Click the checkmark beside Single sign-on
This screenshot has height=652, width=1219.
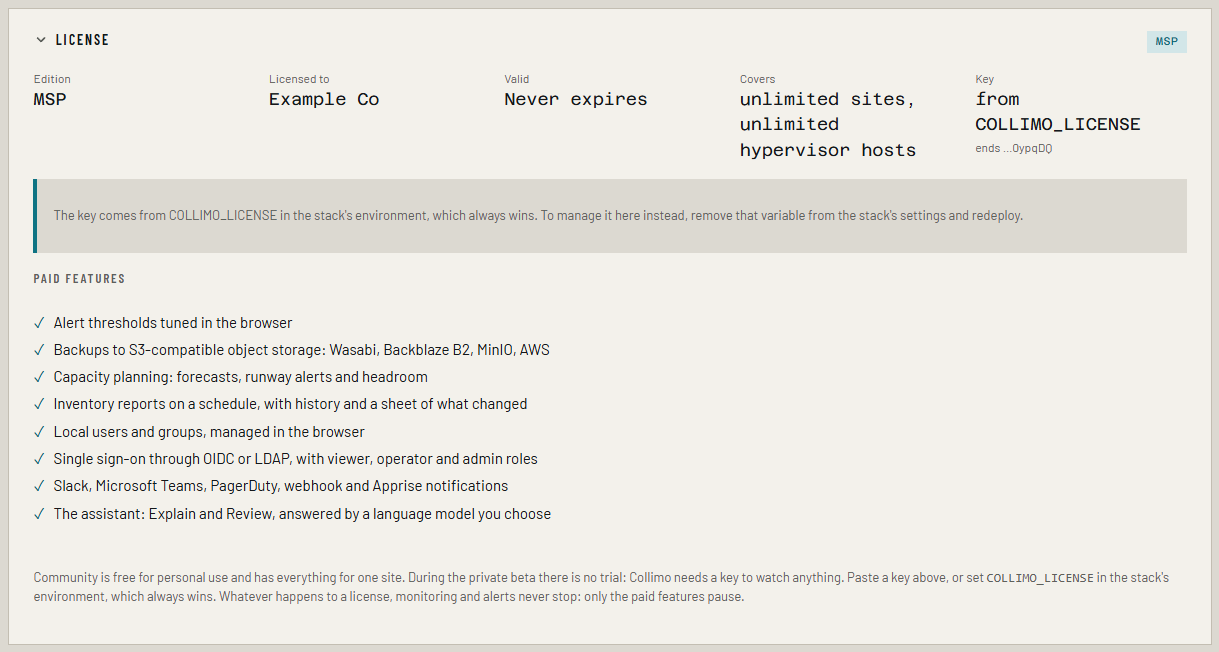pos(39,459)
